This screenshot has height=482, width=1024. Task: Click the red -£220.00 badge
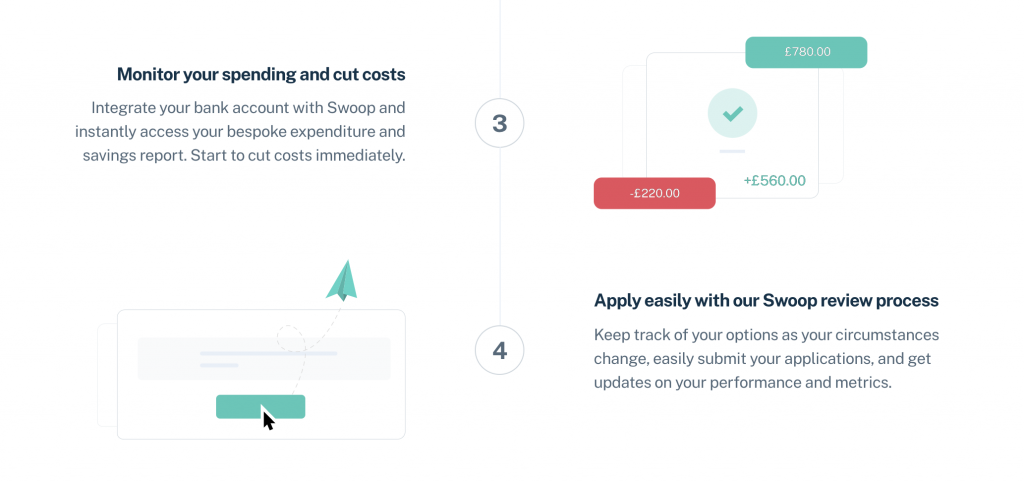coord(654,193)
